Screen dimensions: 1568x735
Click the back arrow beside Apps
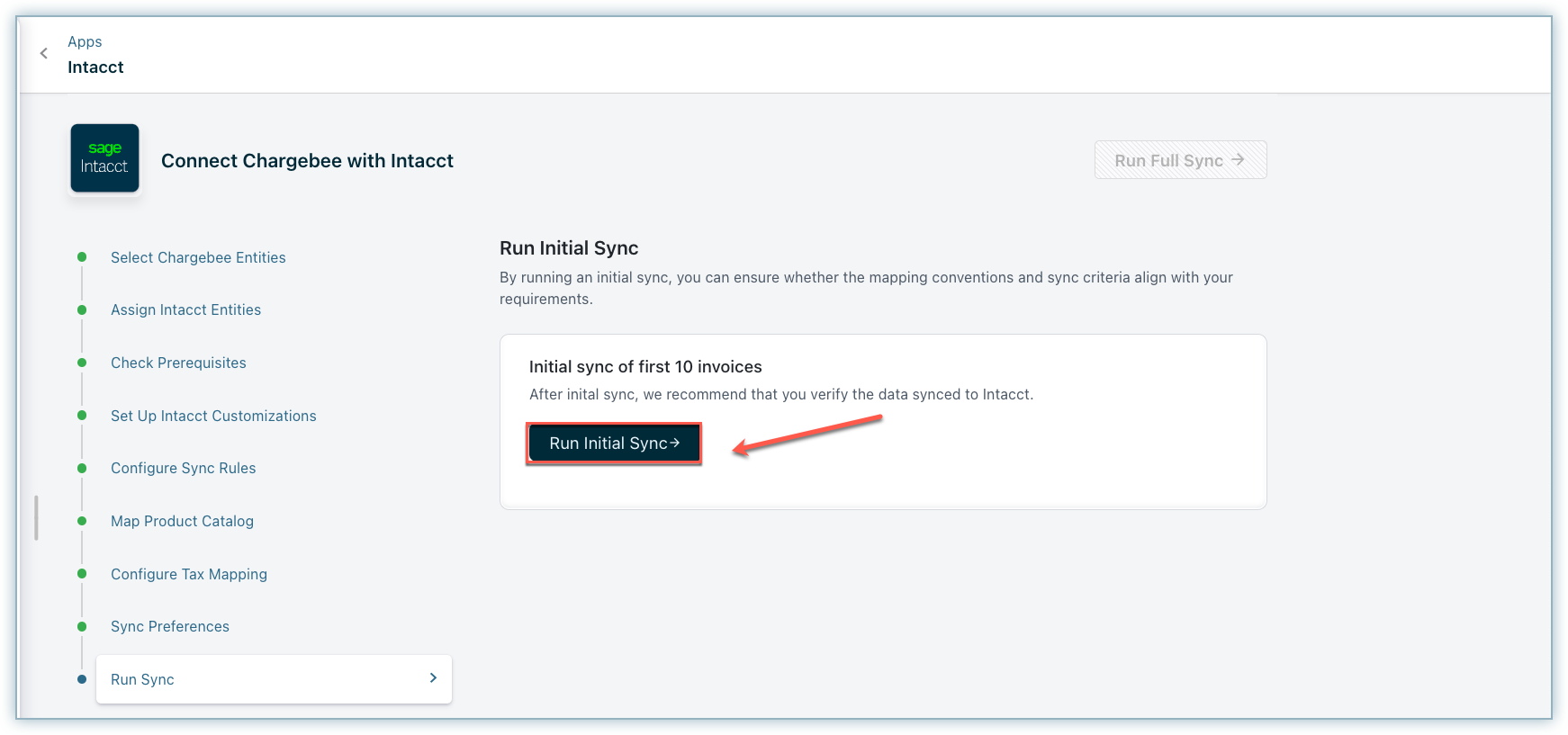(43, 54)
